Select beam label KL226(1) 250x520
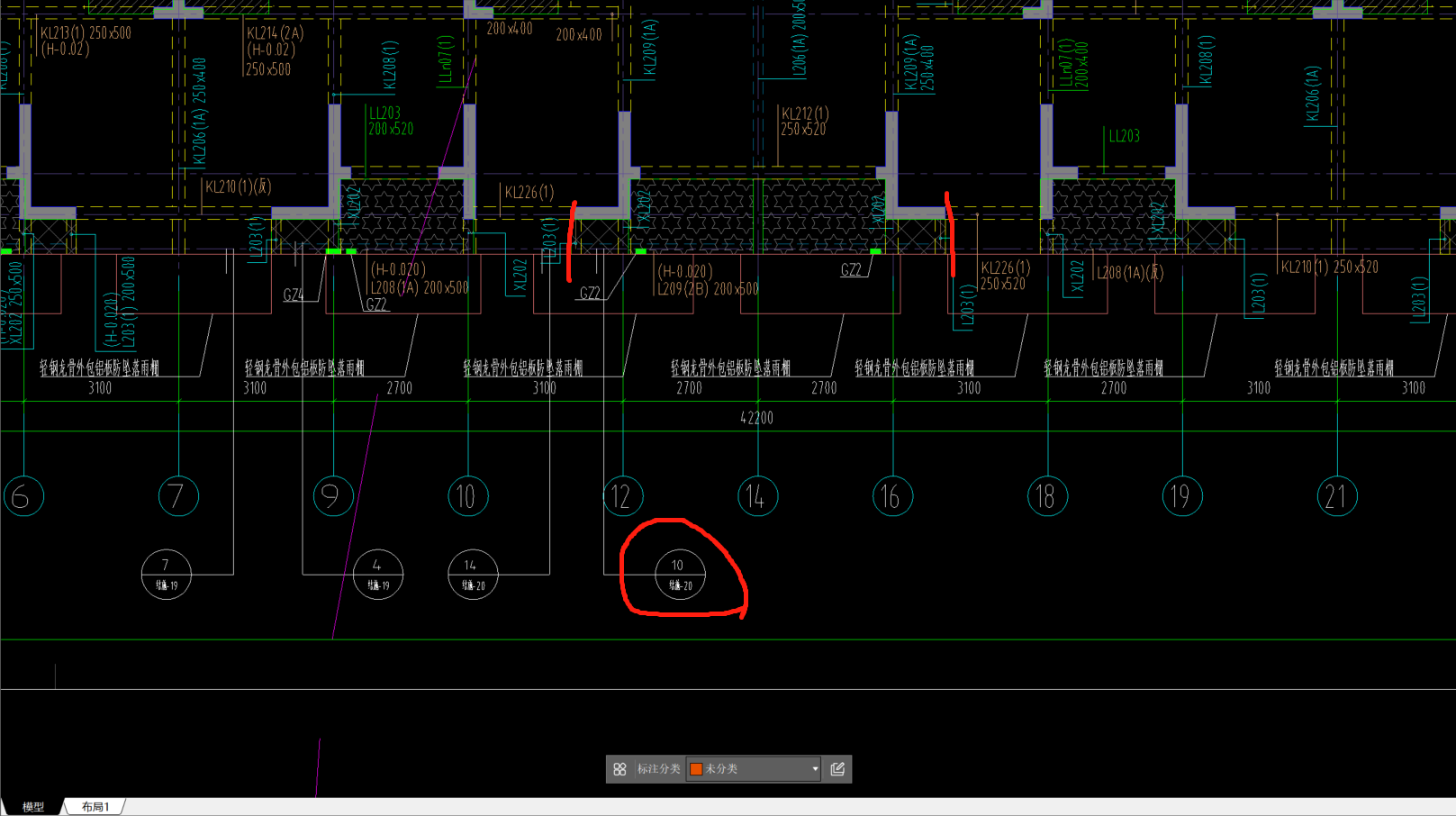The width and height of the screenshot is (1456, 816). (x=1005, y=276)
